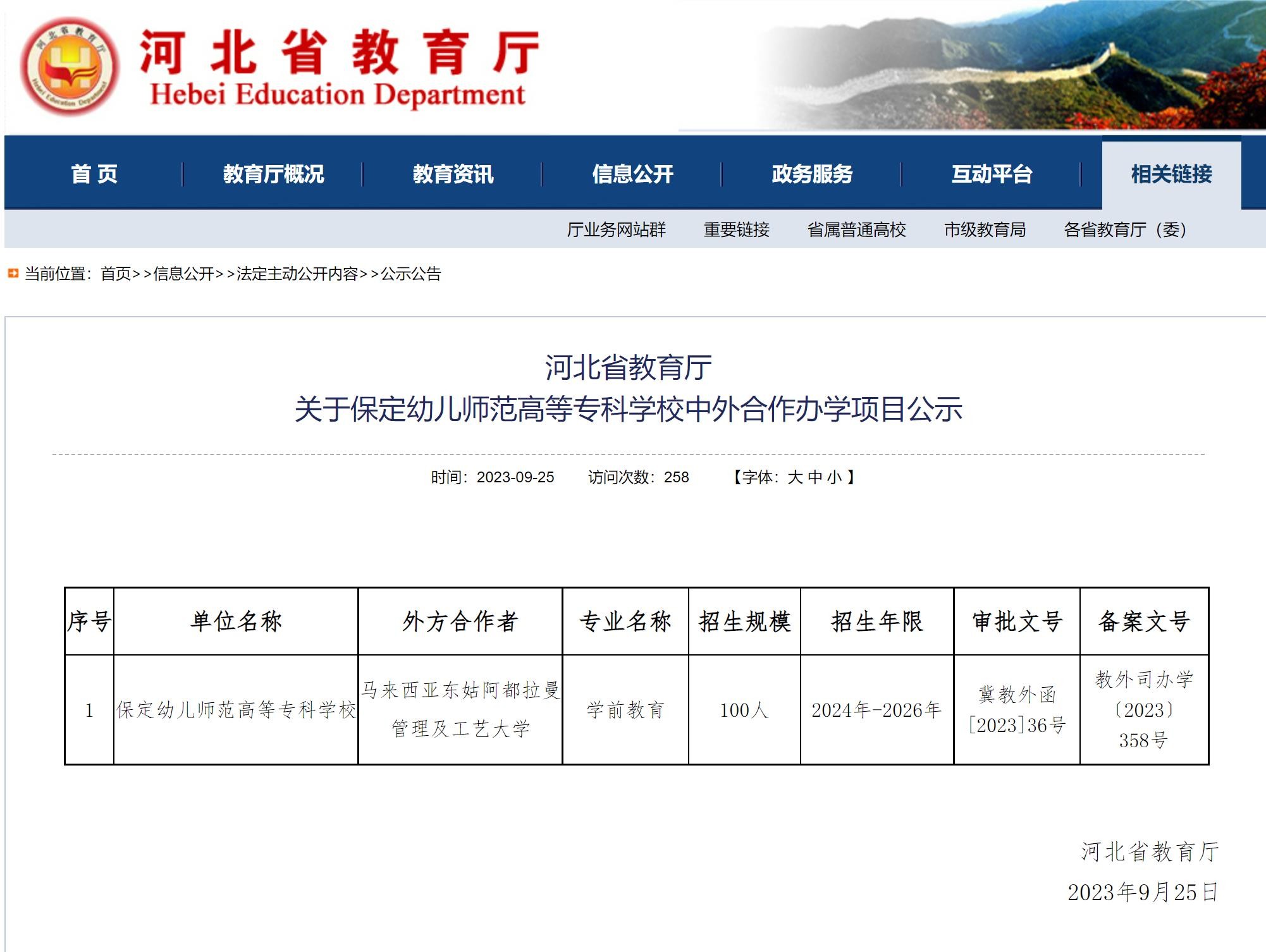Click the cell 保定幼儿师范高等专科学校
The image size is (1266, 952).
[236, 710]
